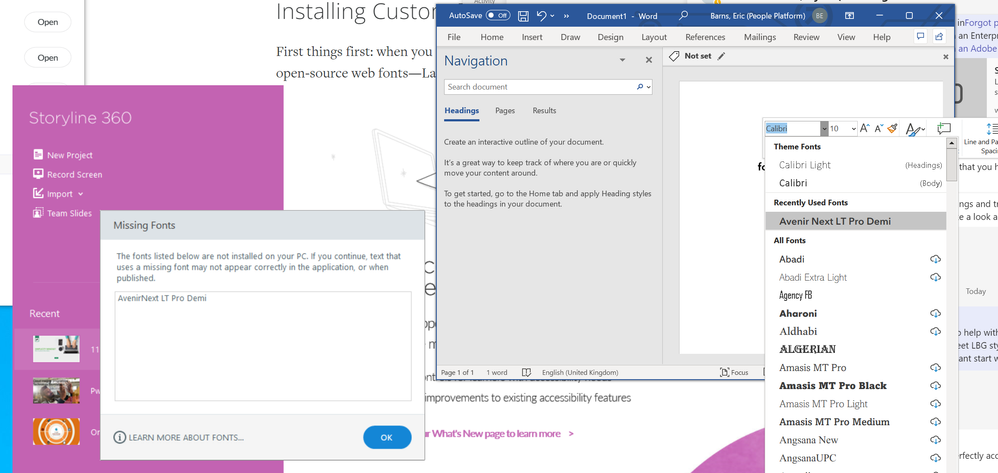The image size is (998, 473).
Task: Click Line and Paragraph Spacing icon
Action: [x=991, y=128]
